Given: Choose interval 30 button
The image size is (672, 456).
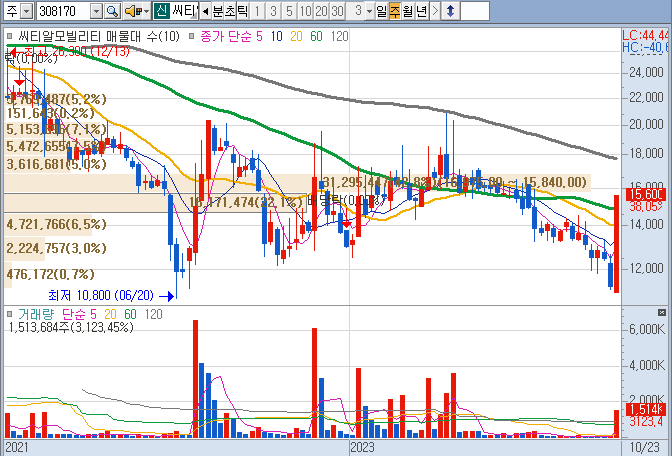Looking at the screenshot, I should pyautogui.click(x=337, y=11).
